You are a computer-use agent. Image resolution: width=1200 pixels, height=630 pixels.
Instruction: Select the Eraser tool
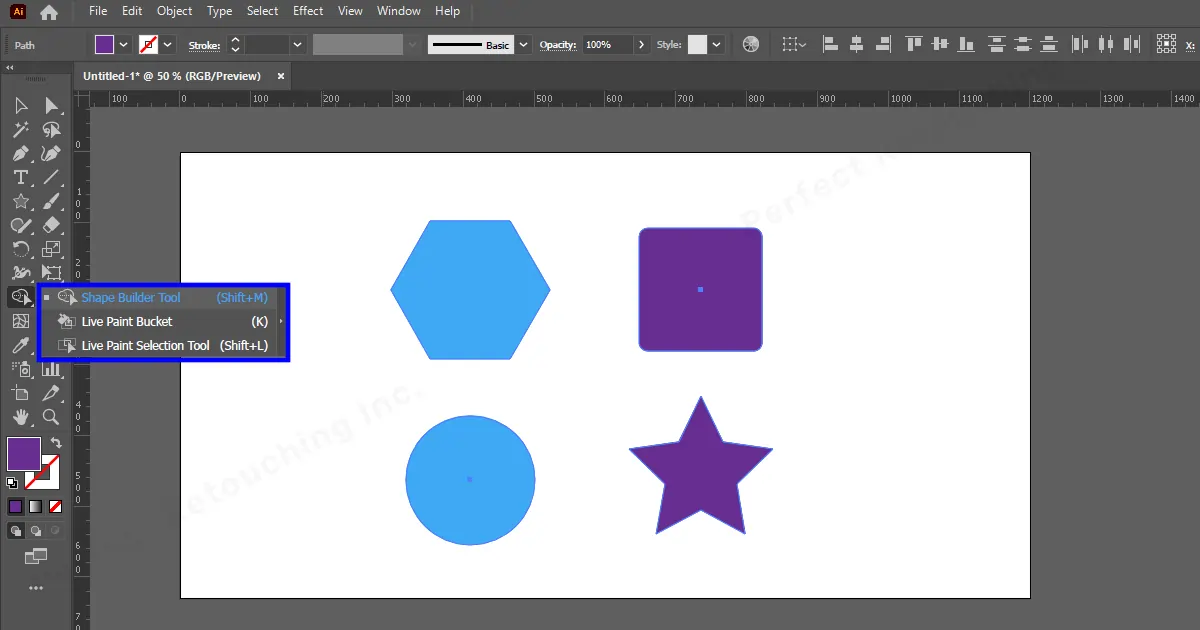pyautogui.click(x=51, y=225)
